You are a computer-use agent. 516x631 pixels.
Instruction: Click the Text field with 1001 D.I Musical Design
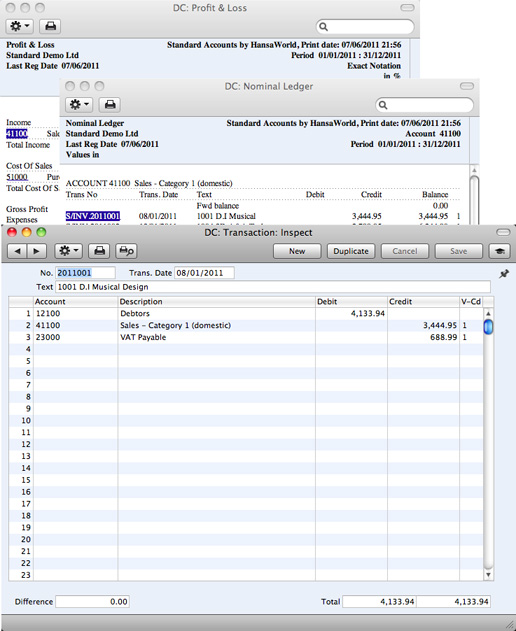pyautogui.click(x=273, y=287)
